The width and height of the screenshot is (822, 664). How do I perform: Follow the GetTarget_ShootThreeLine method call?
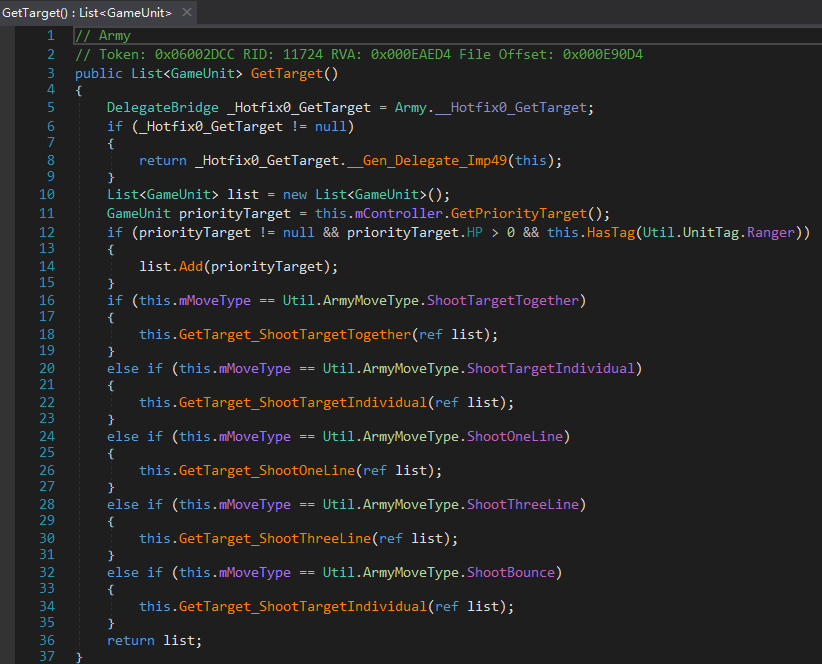pos(274,538)
